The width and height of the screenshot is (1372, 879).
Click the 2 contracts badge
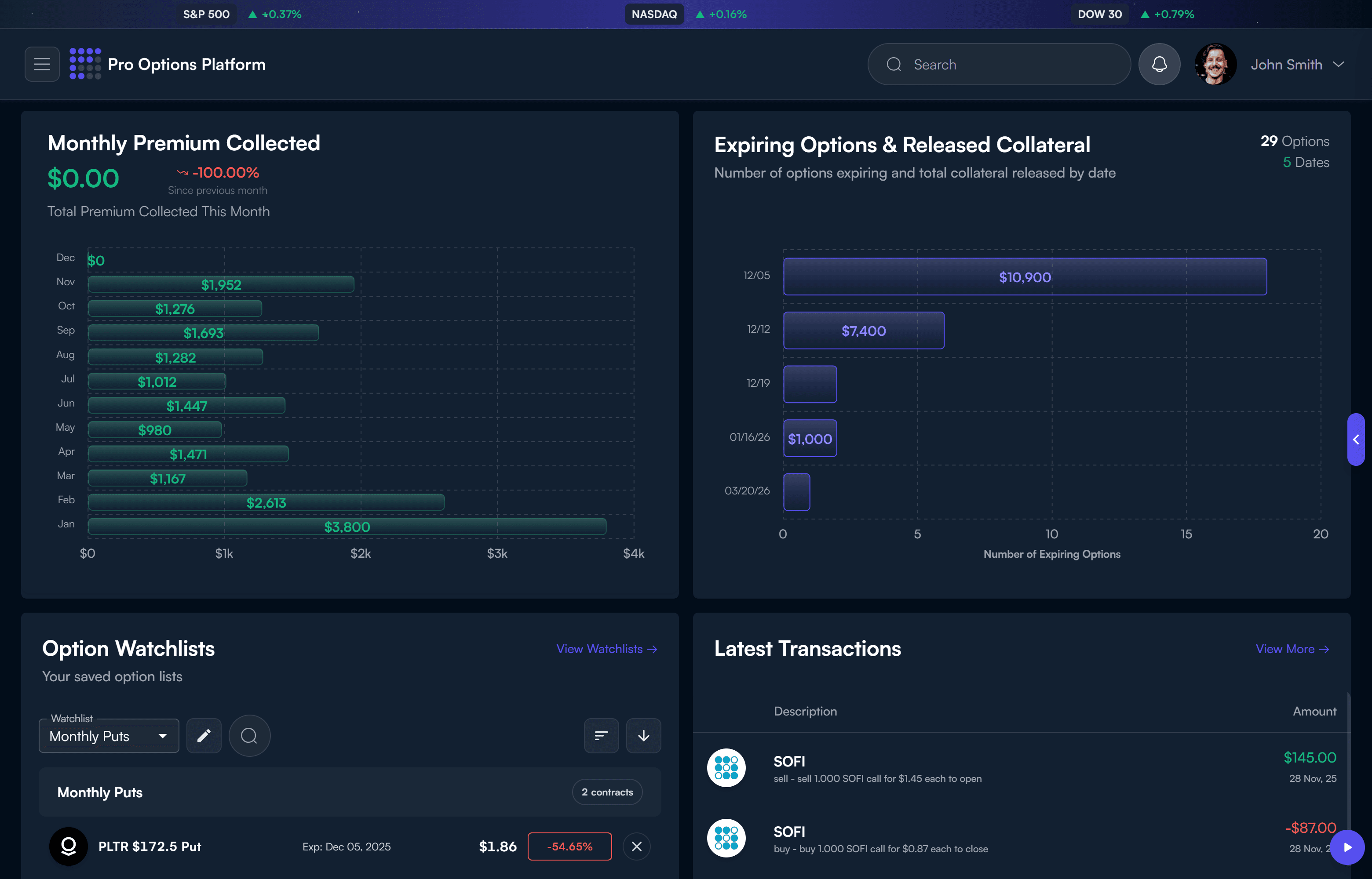[607, 792]
